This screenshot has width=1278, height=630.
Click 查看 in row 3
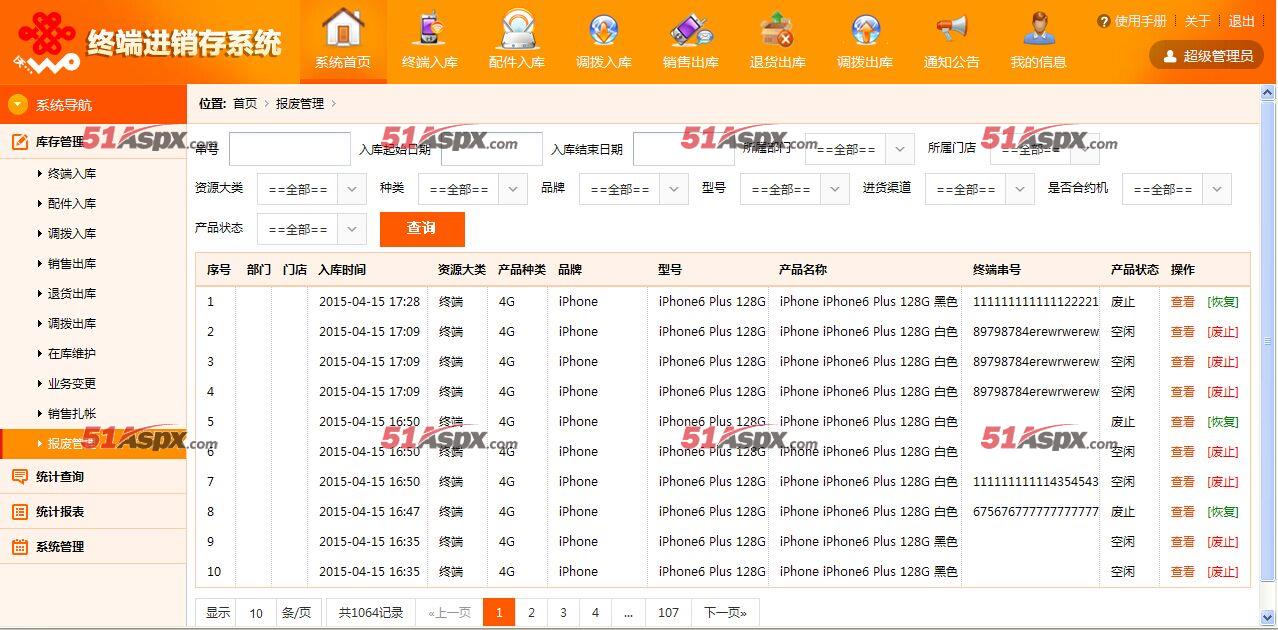tap(1183, 362)
